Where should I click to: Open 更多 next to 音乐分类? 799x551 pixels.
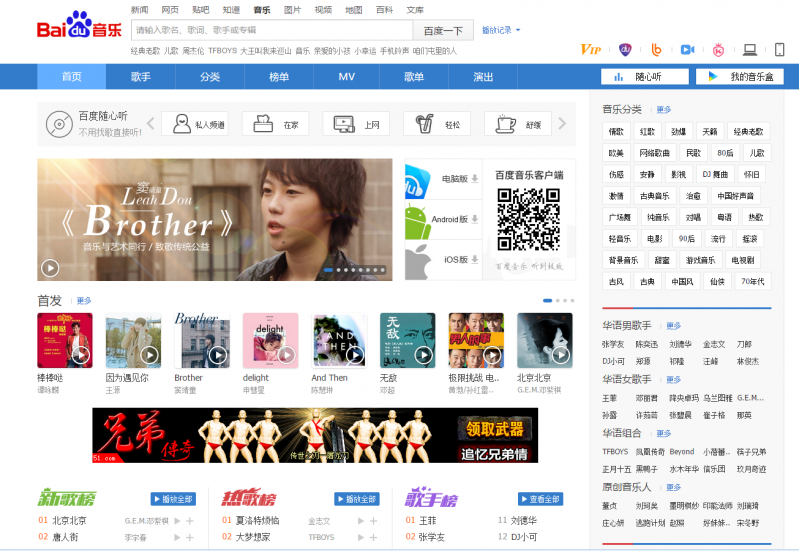point(664,110)
